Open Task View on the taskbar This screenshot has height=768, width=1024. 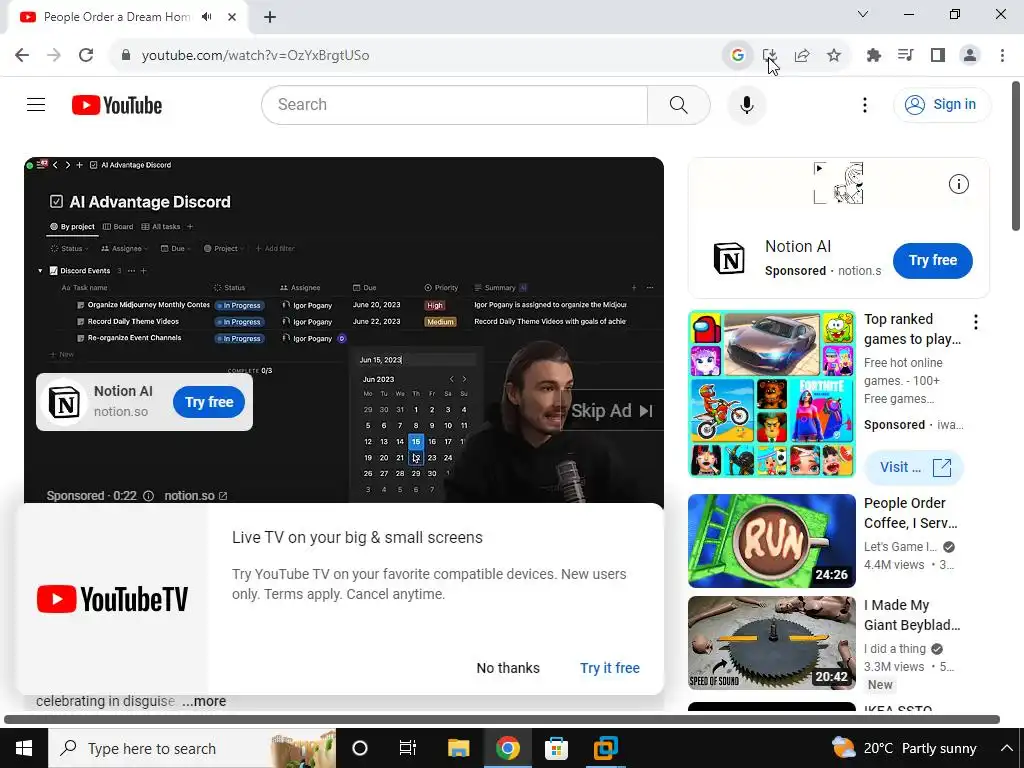(408, 748)
